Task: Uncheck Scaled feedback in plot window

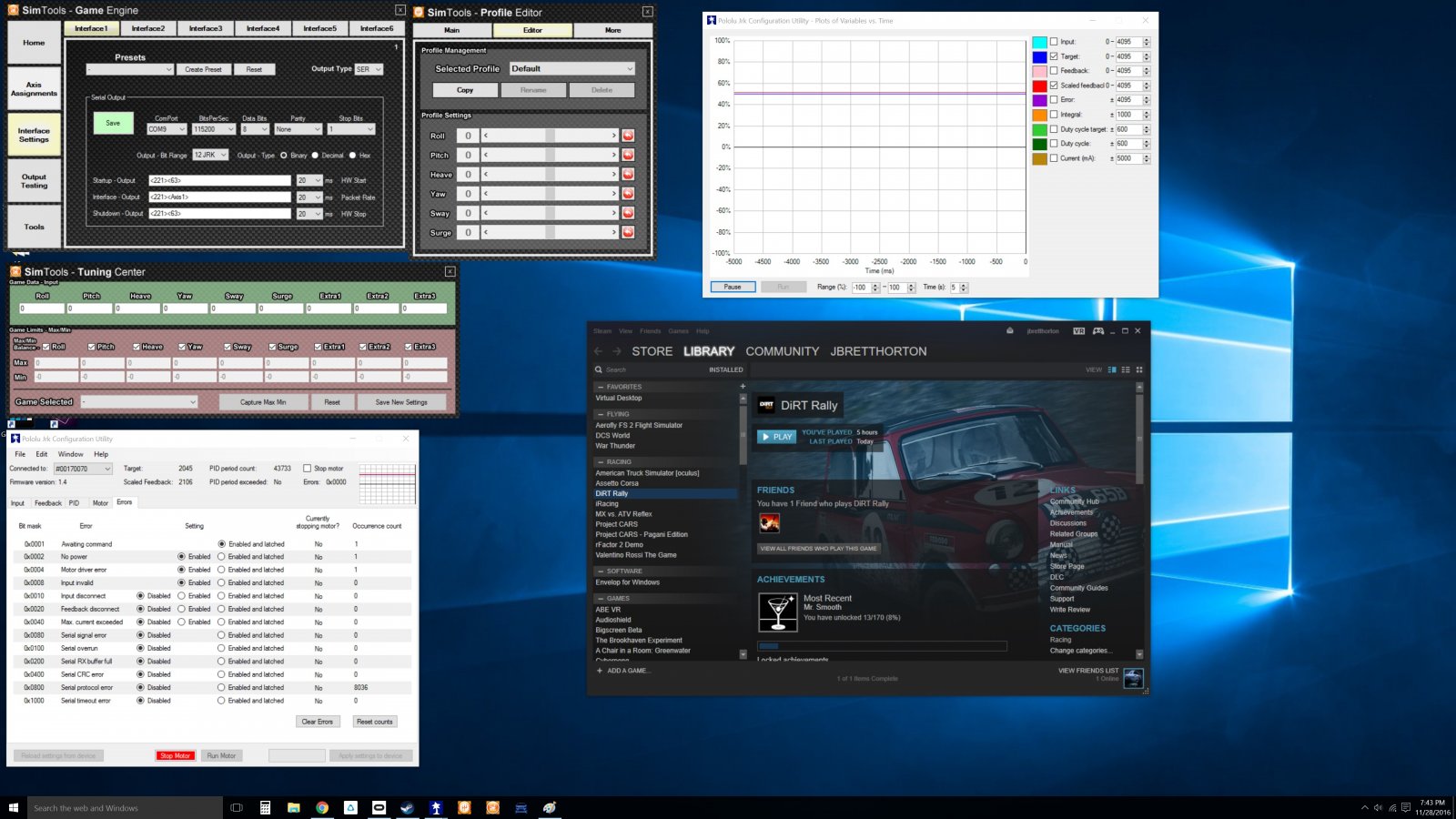Action: 1054,86
